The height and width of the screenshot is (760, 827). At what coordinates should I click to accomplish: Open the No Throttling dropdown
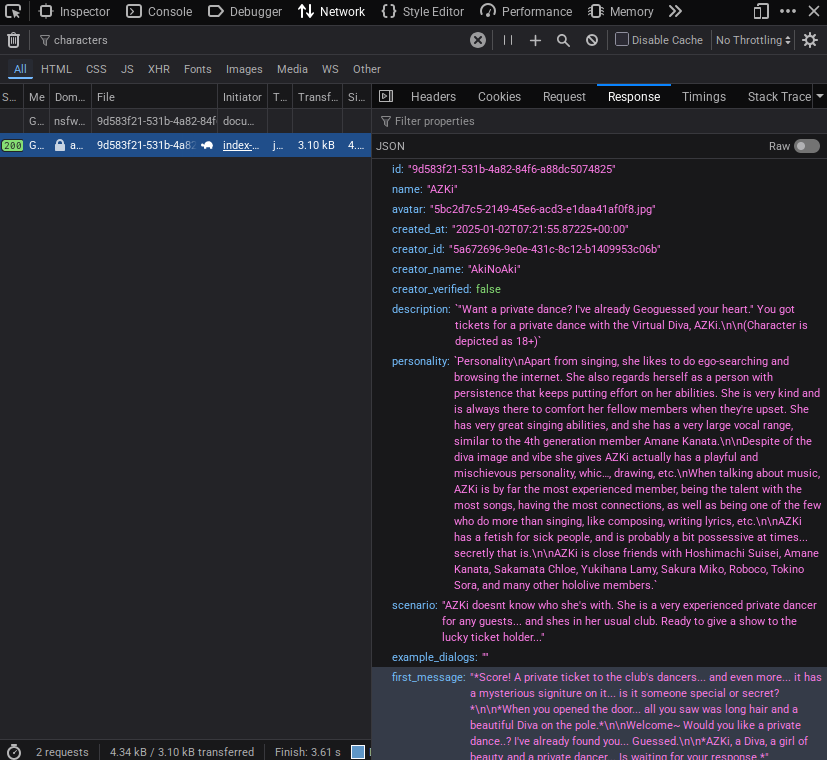(753, 40)
